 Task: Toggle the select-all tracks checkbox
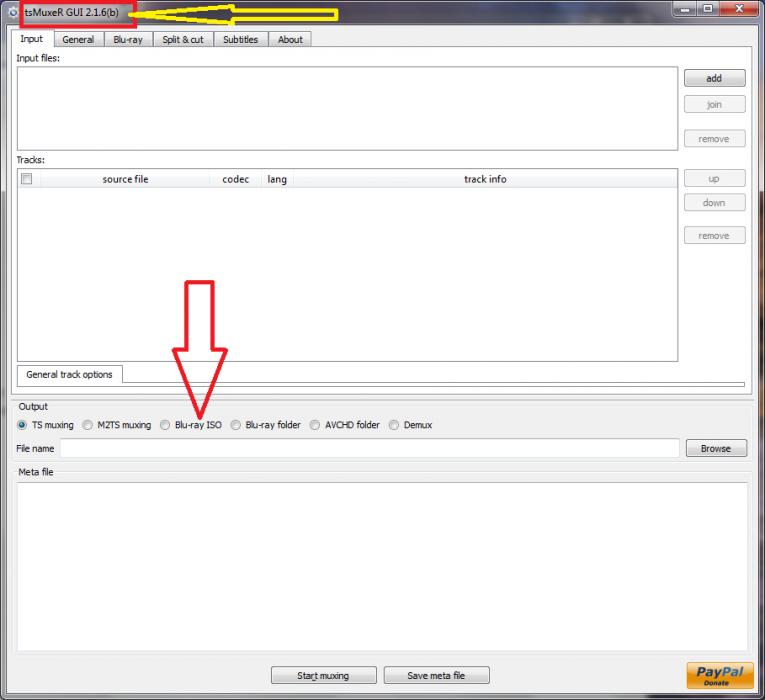[x=27, y=179]
